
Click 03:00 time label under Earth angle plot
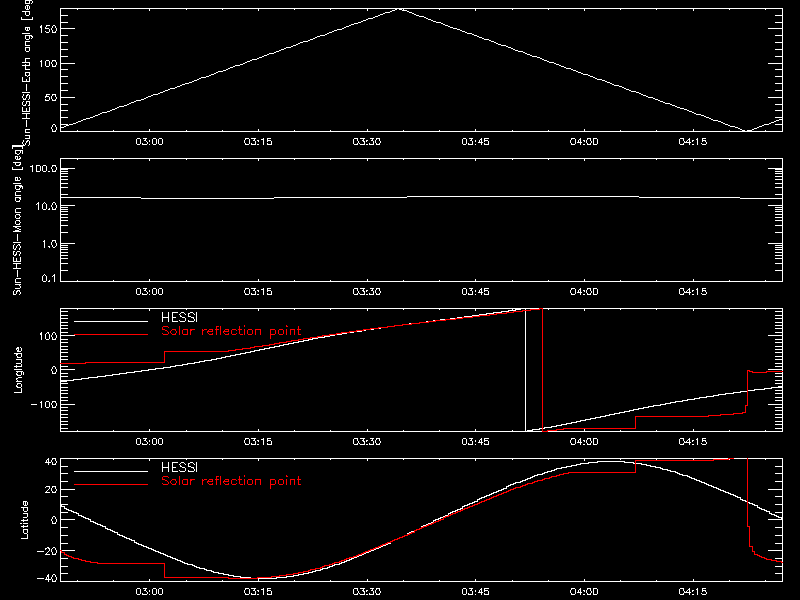149,141
